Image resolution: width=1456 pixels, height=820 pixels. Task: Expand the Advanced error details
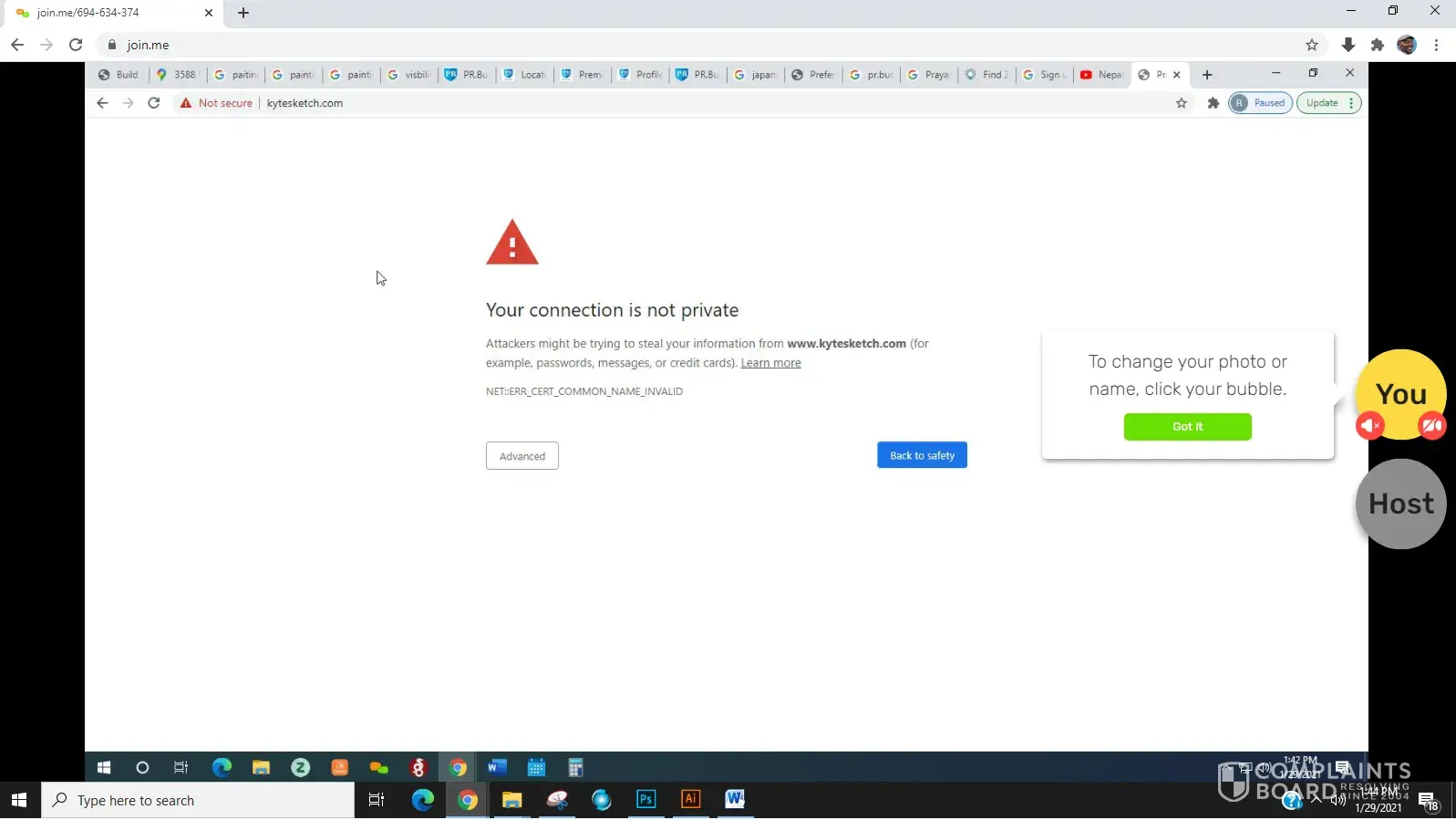point(521,456)
